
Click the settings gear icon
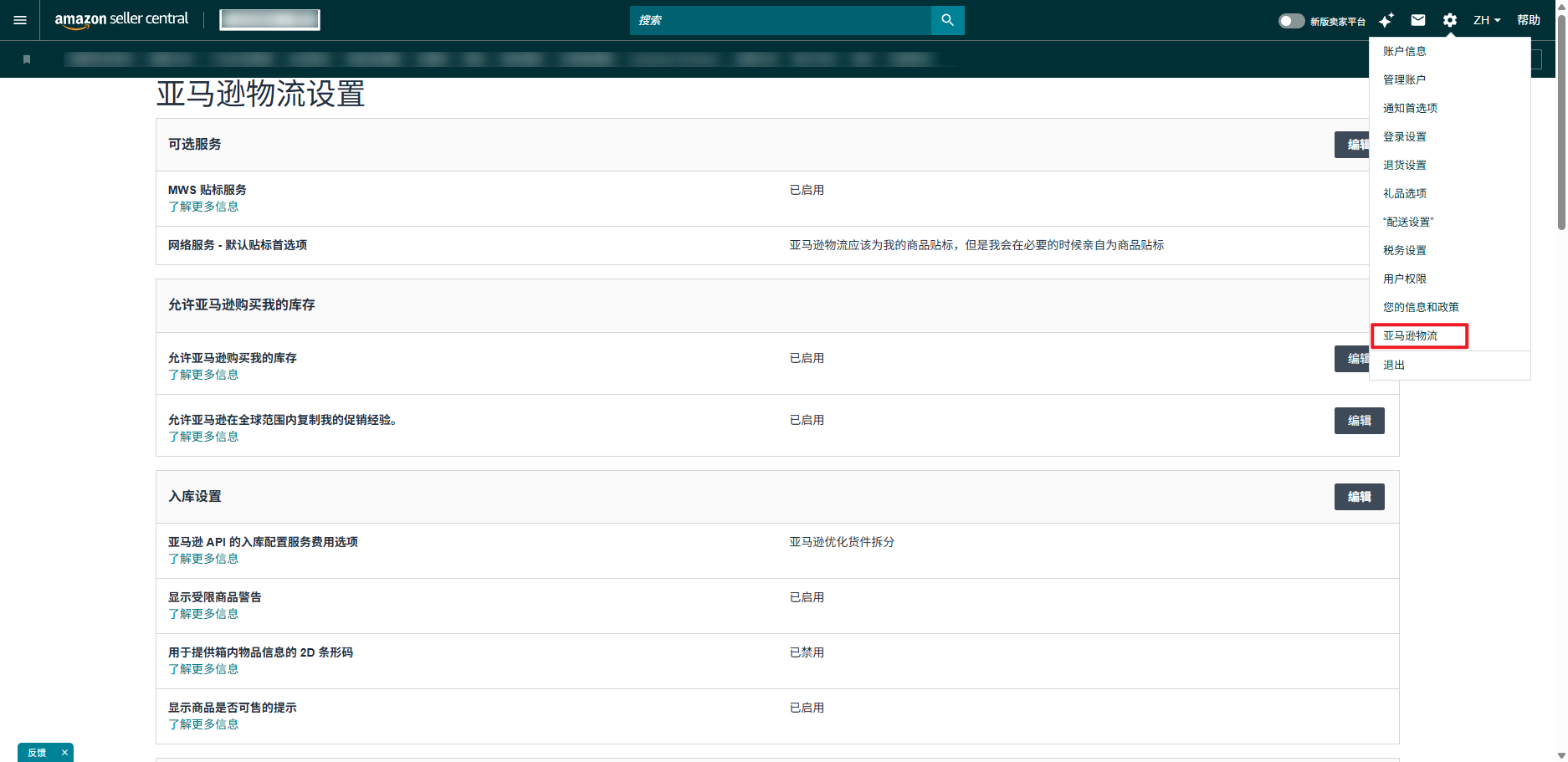[1450, 20]
